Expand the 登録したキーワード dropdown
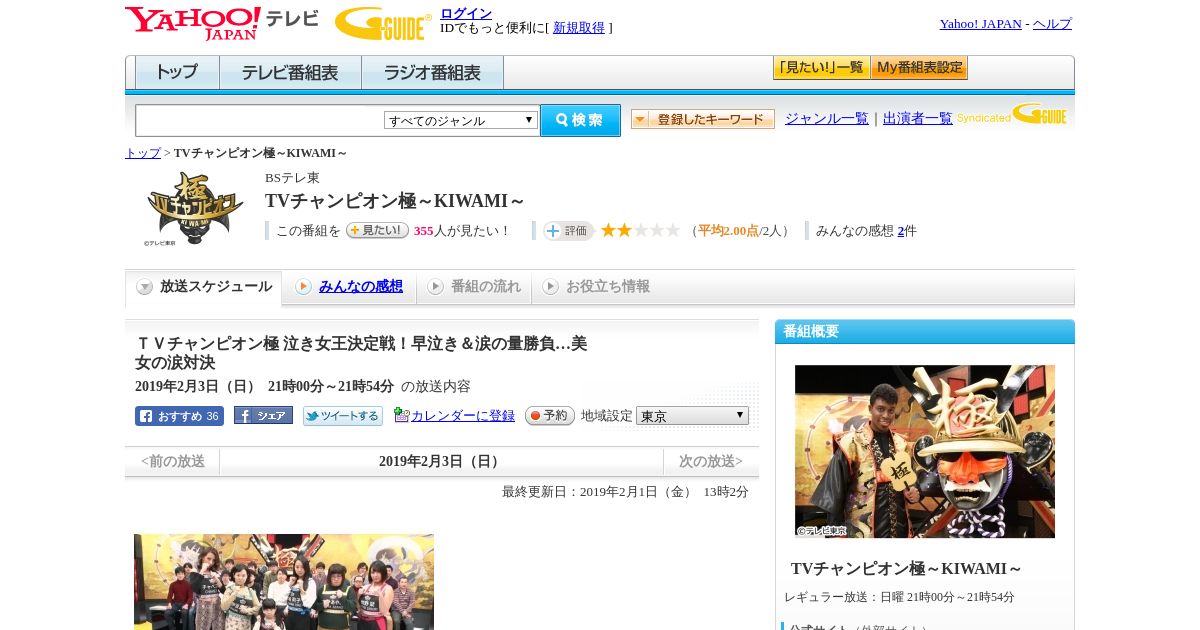 point(703,119)
